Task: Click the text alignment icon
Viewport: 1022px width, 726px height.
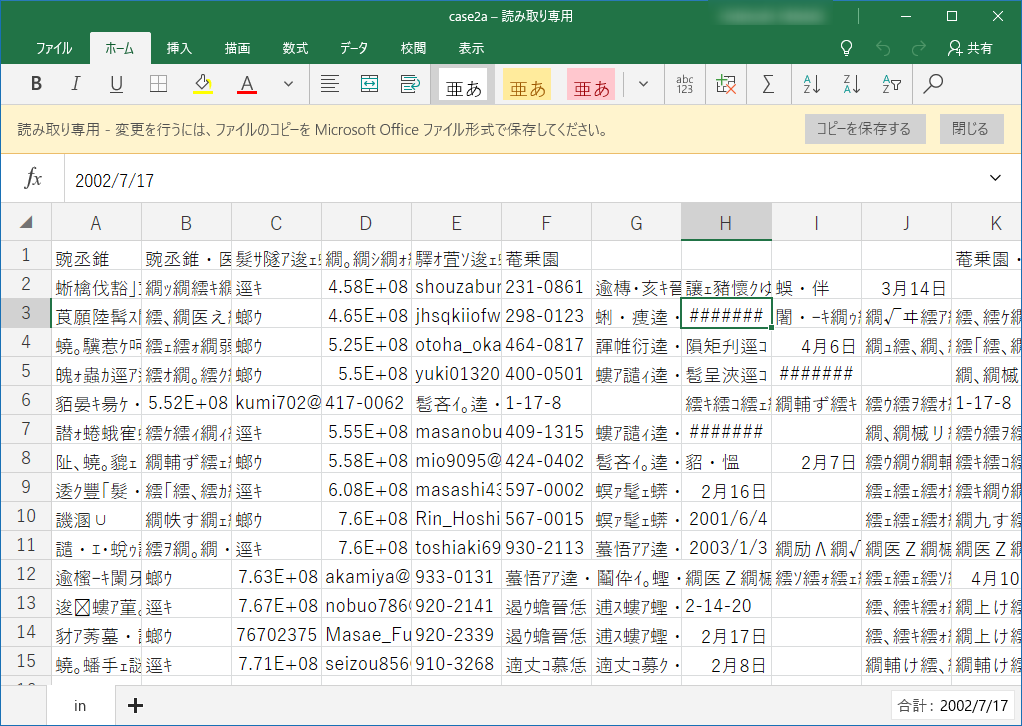Action: pos(330,84)
